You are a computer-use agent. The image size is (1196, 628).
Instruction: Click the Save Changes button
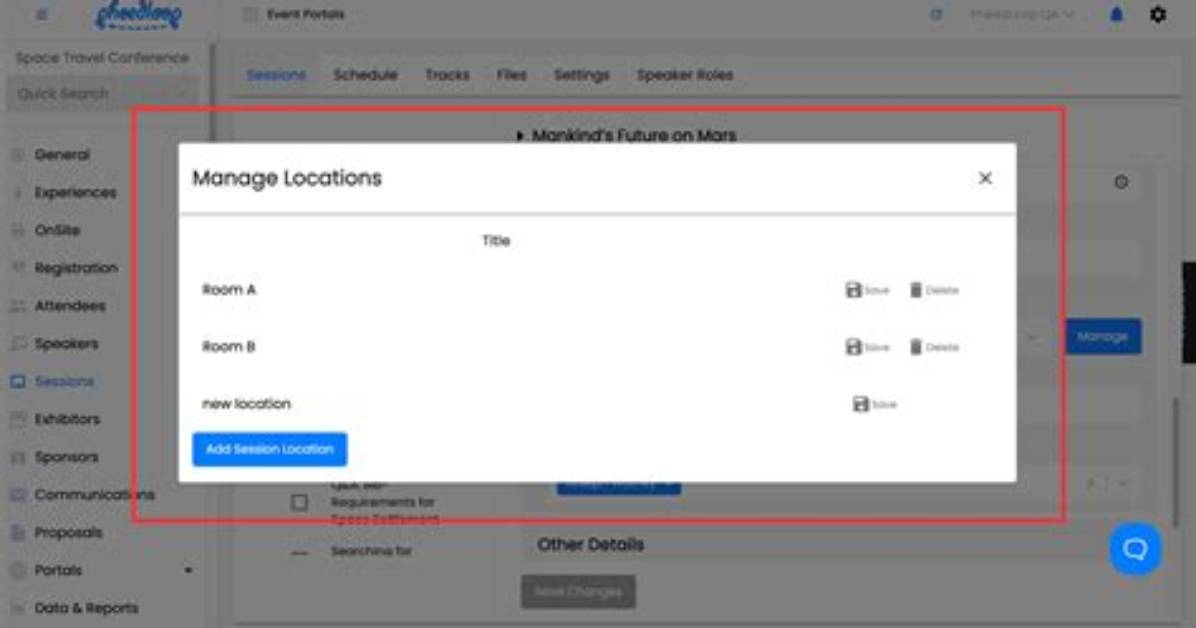coord(578,592)
